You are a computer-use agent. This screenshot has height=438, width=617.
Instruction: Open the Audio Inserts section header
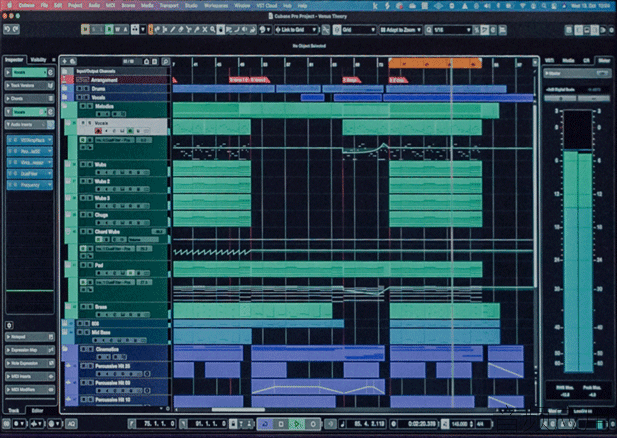coord(30,124)
